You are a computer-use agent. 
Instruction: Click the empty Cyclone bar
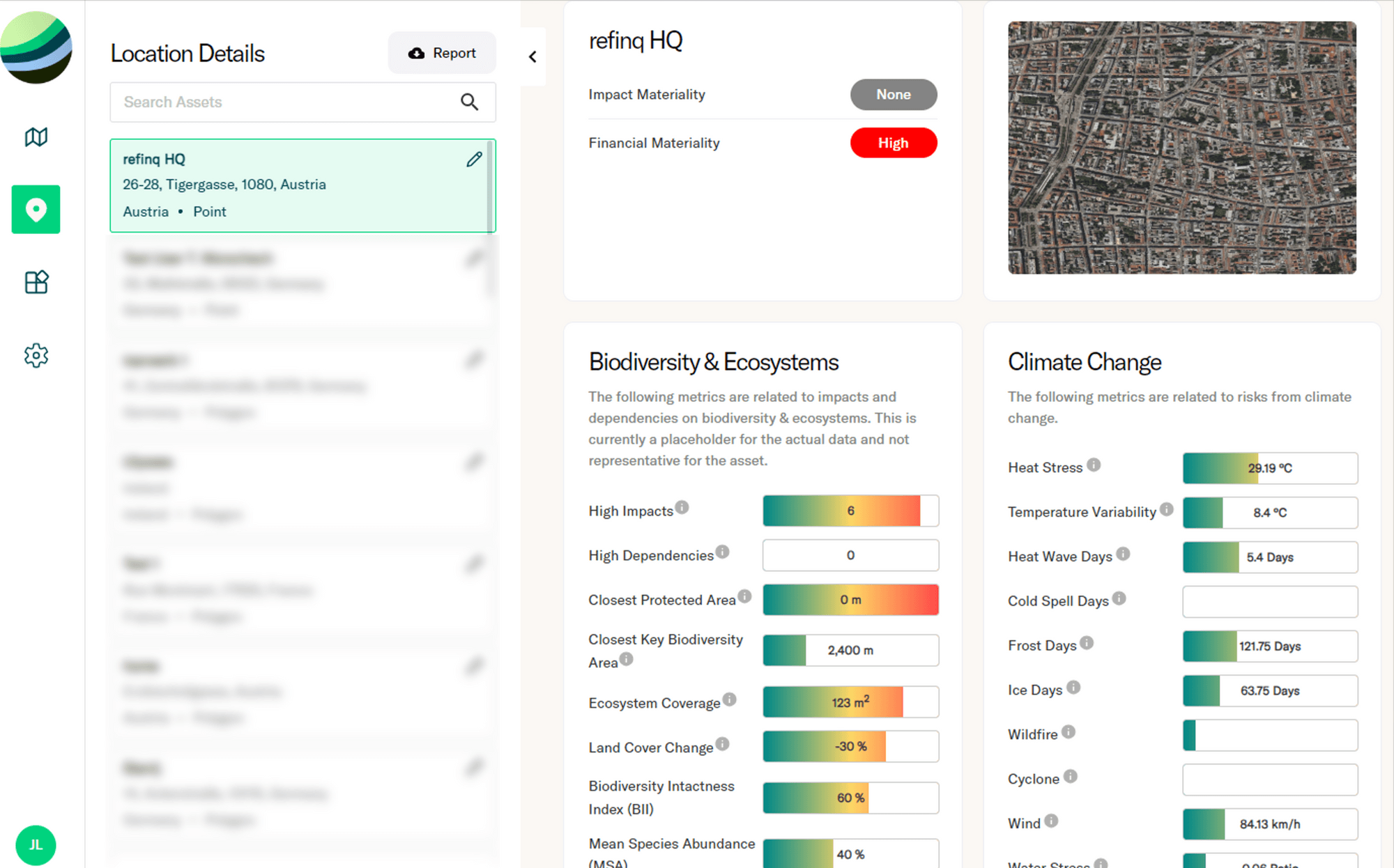[1270, 780]
